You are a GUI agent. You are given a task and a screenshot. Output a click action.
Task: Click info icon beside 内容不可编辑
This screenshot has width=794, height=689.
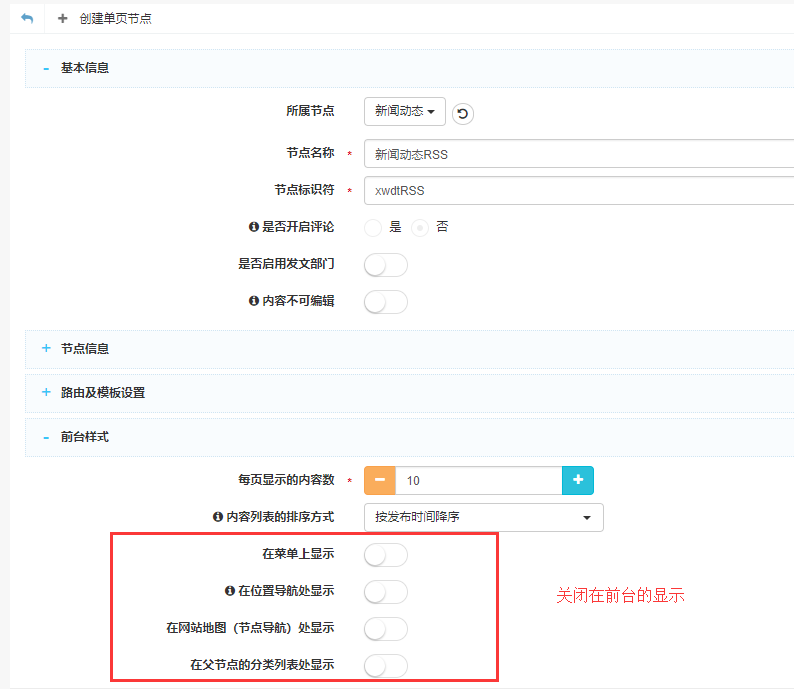[254, 301]
